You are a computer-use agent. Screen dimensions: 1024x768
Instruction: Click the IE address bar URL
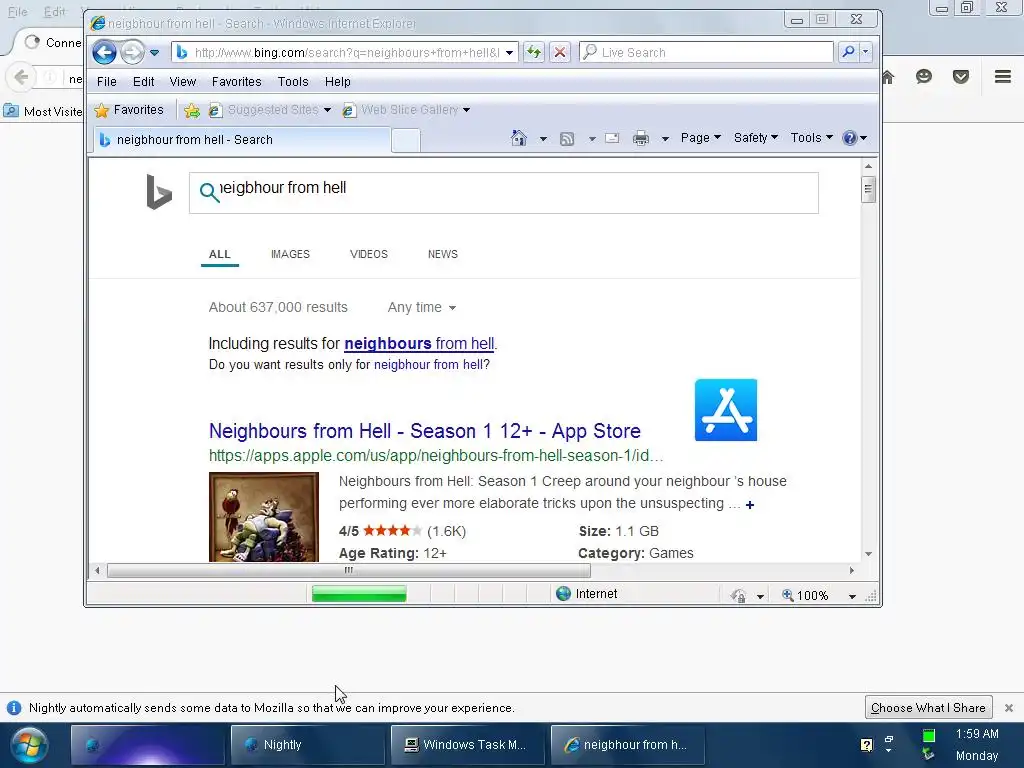(347, 53)
